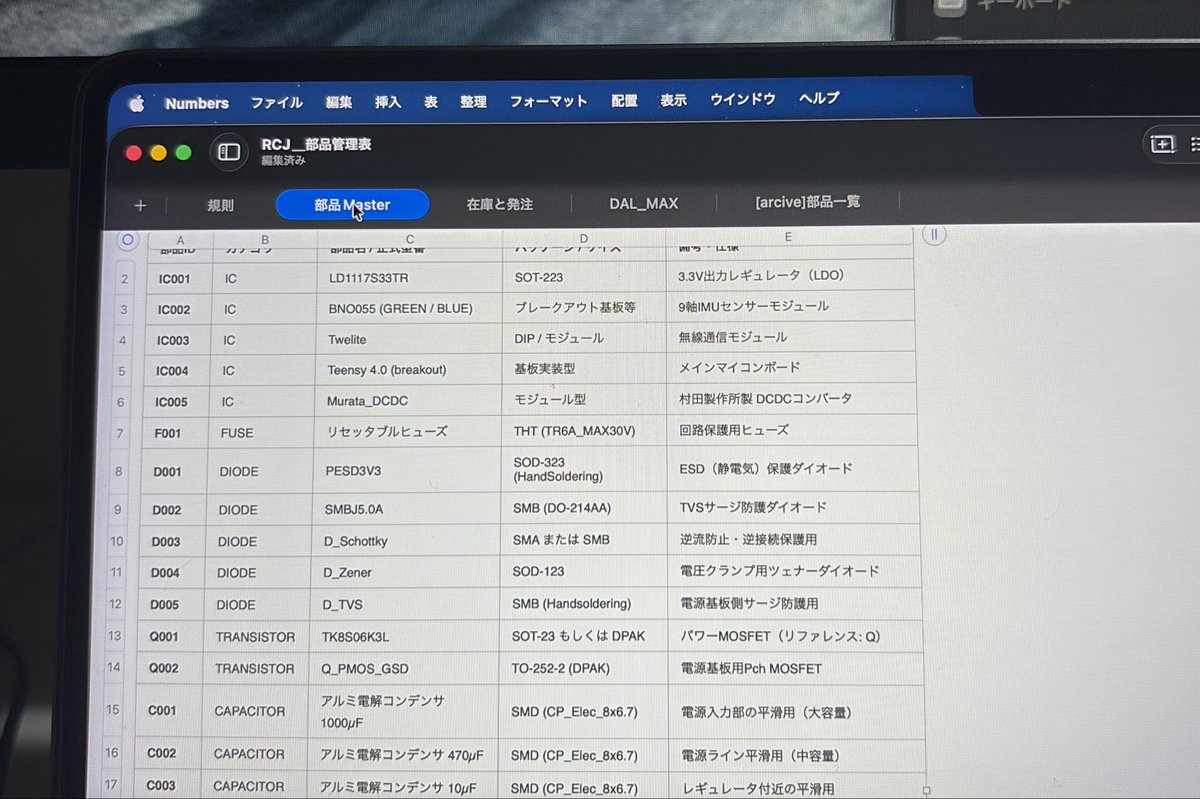The height and width of the screenshot is (799, 1200).
Task: Open the 挿入 menu
Action: (x=388, y=102)
